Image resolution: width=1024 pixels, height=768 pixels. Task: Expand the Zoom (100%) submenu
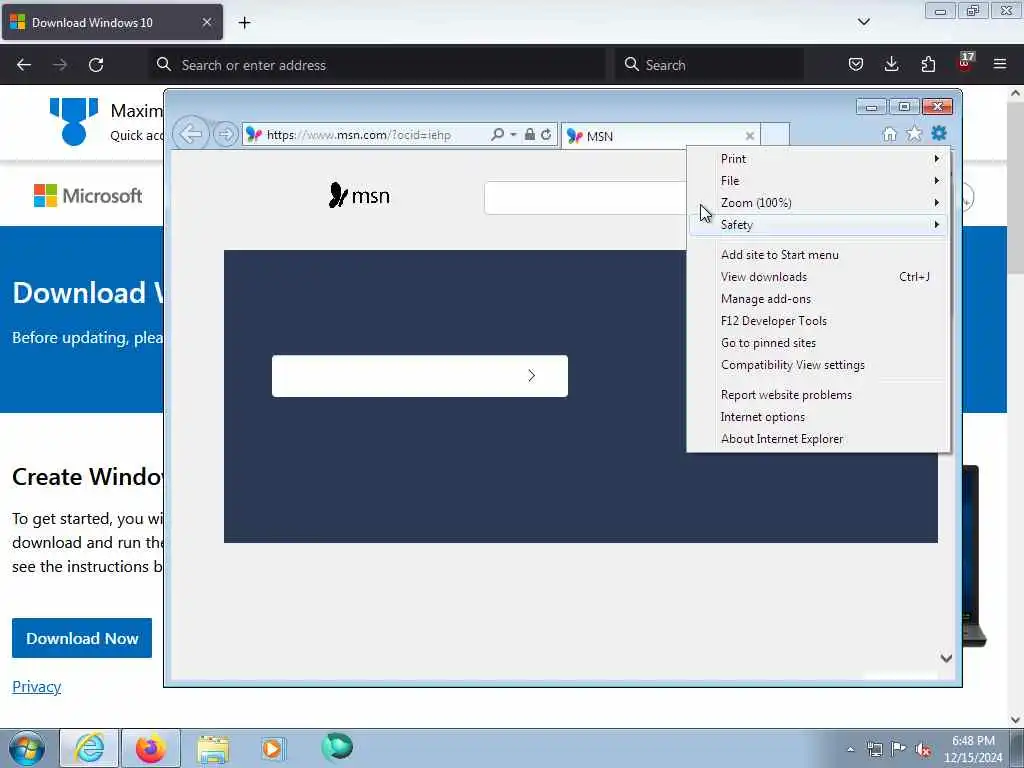click(x=818, y=203)
